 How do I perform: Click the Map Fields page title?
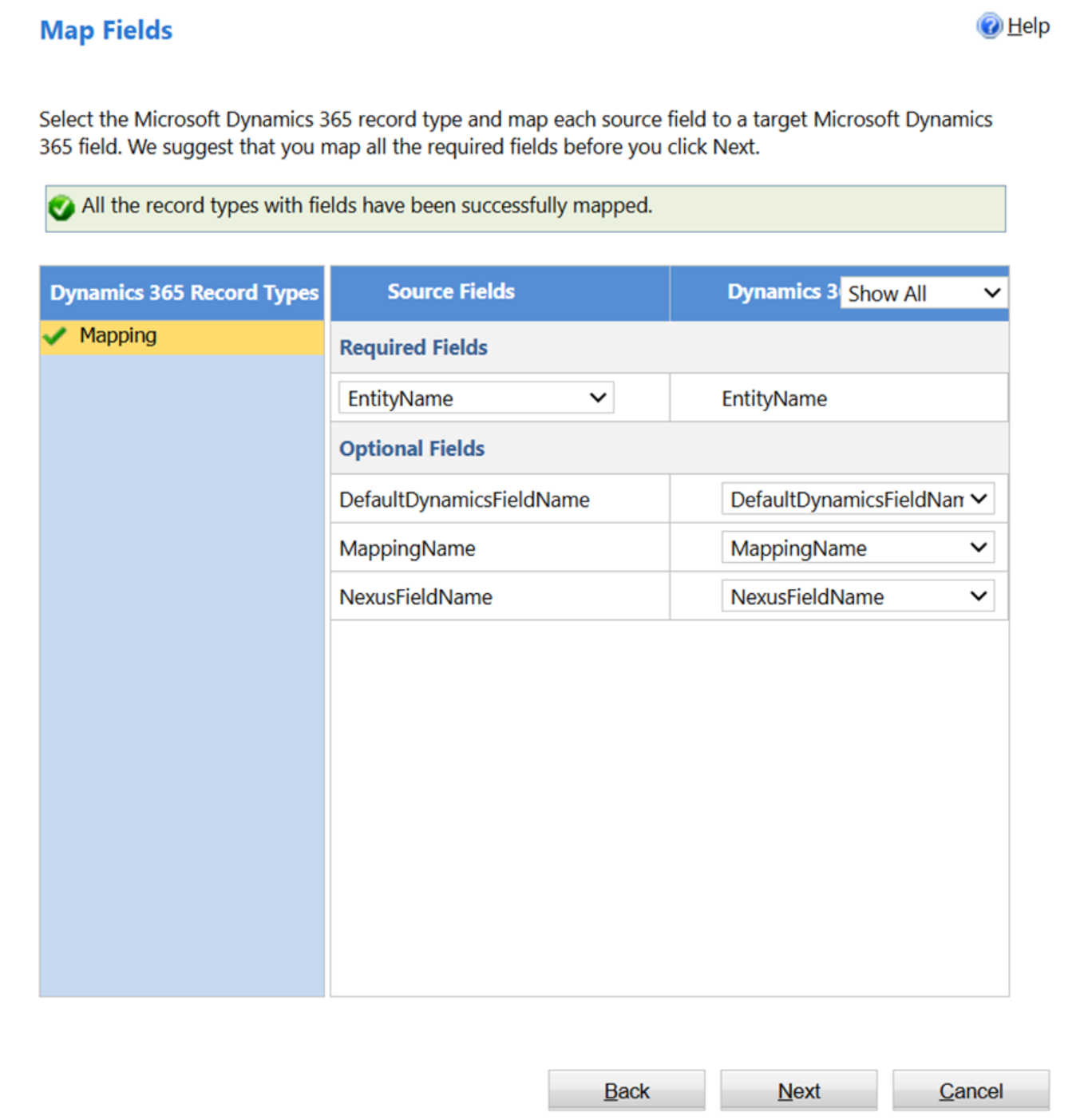pyautogui.click(x=106, y=30)
